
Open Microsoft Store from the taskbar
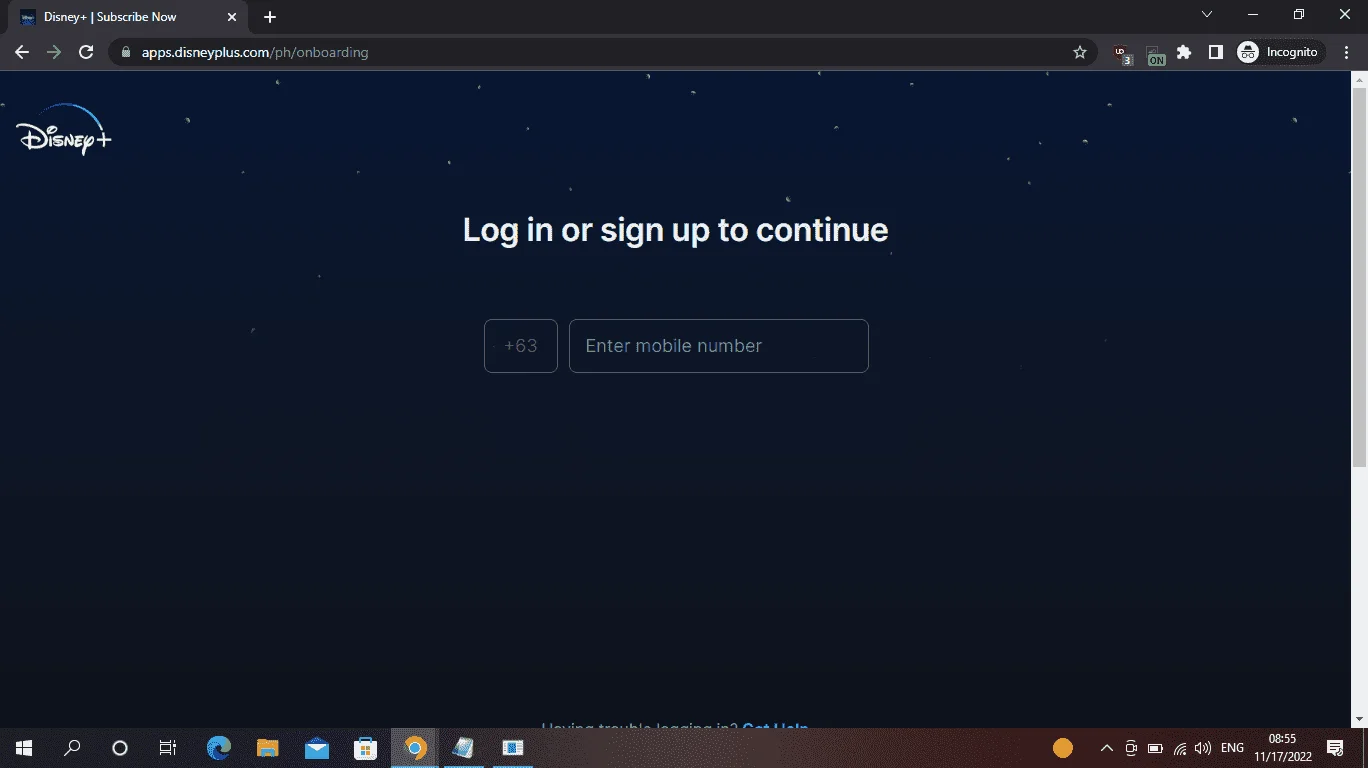365,748
